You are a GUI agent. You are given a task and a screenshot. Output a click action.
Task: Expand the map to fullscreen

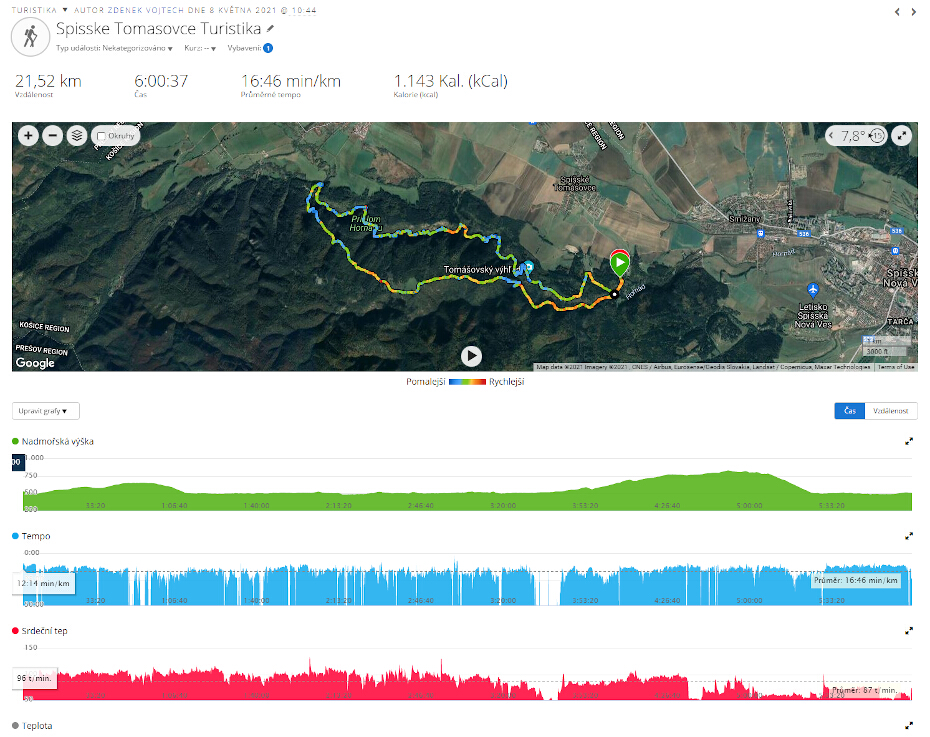pyautogui.click(x=902, y=136)
